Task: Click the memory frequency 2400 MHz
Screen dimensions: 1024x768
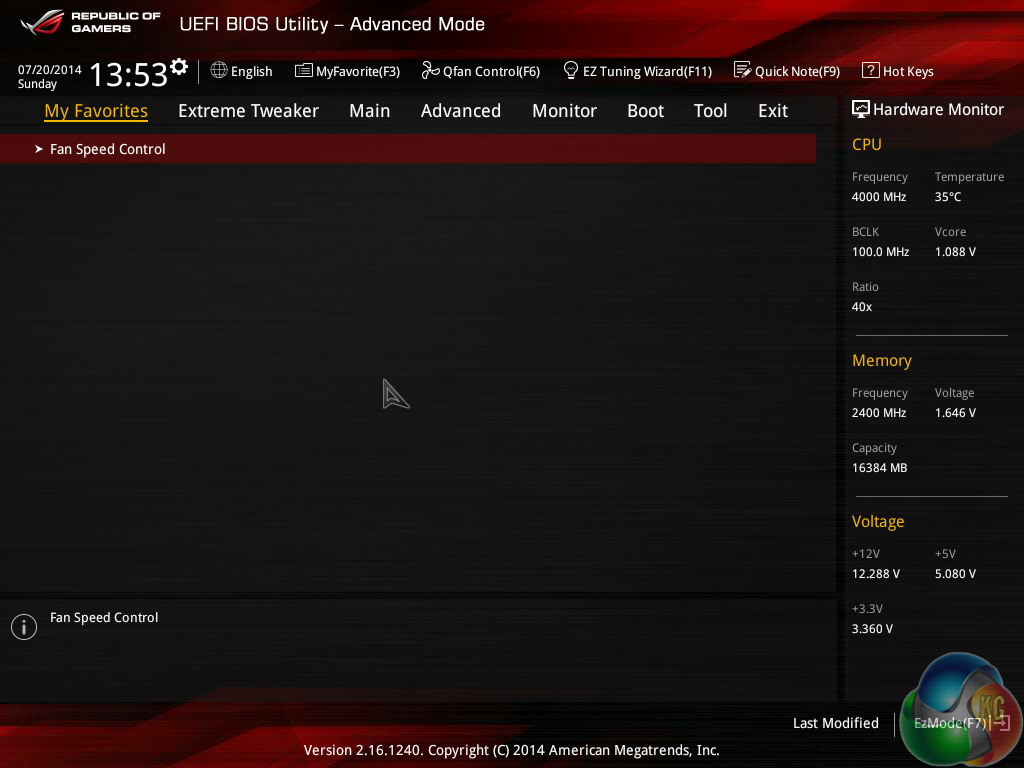Action: [x=878, y=413]
